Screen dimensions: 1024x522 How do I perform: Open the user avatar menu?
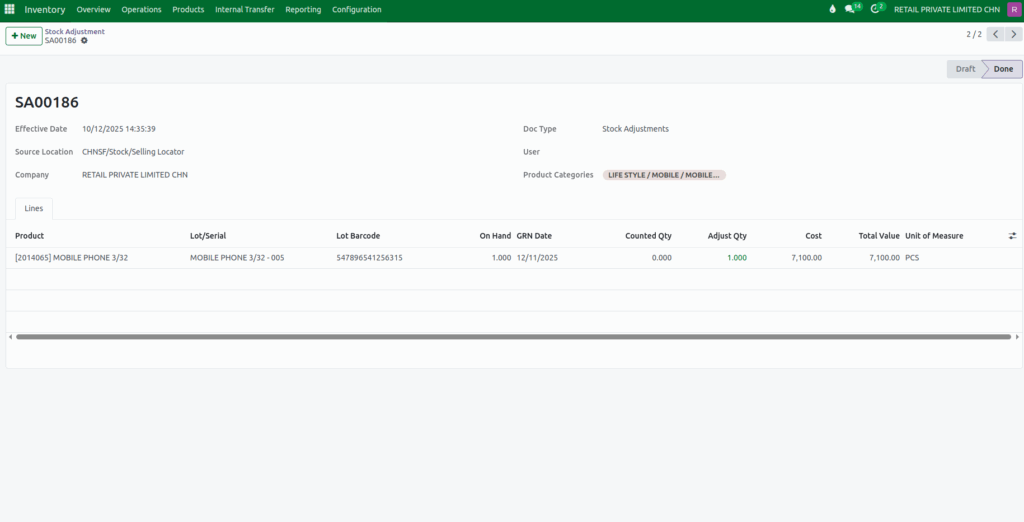pos(1014,9)
